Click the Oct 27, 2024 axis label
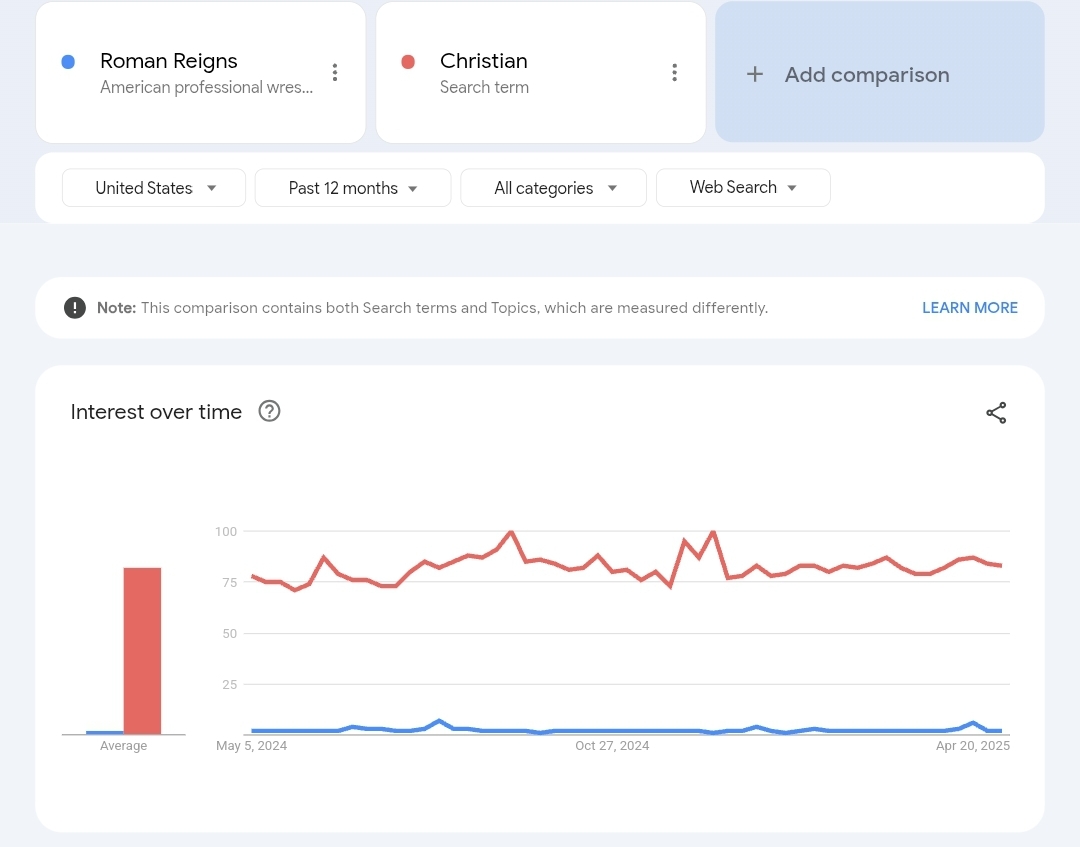Image resolution: width=1080 pixels, height=847 pixels. click(612, 746)
